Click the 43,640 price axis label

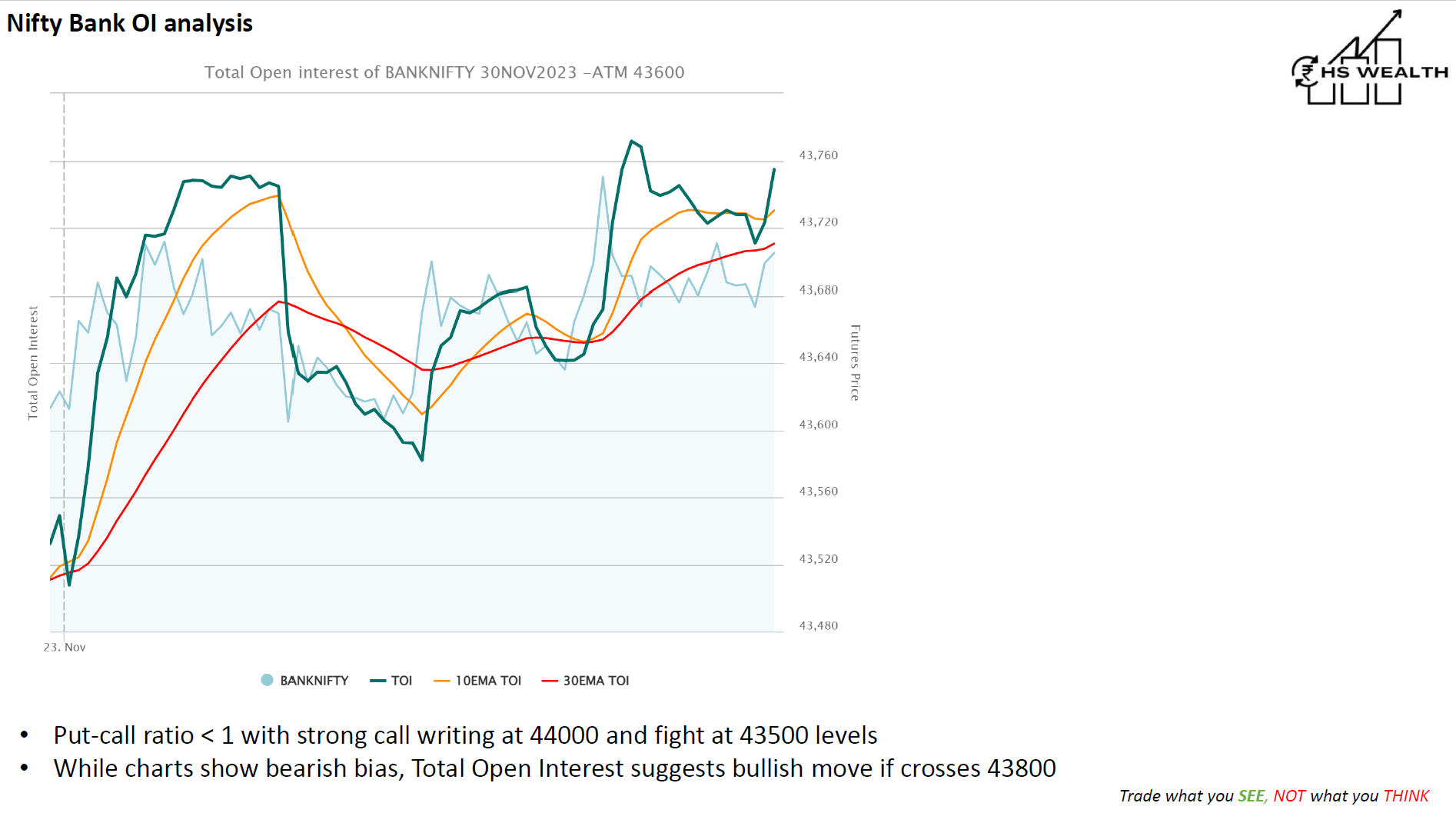click(819, 357)
